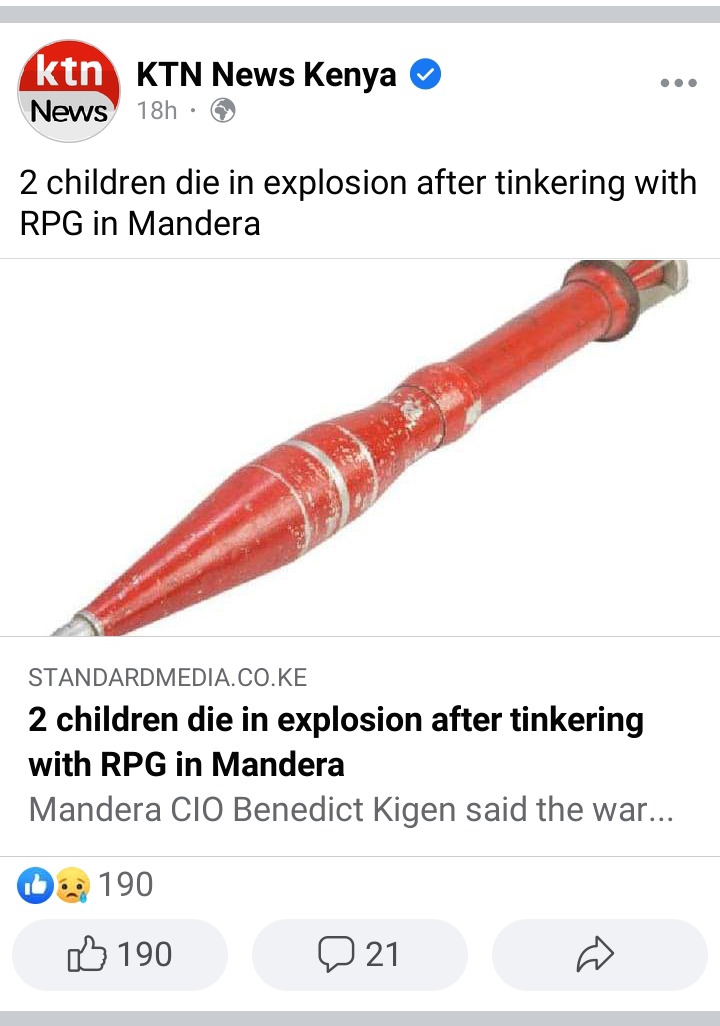Click the Mandera CIO Benedict Kigen snippet
Screen dimensions: 720x1026
tap(351, 810)
